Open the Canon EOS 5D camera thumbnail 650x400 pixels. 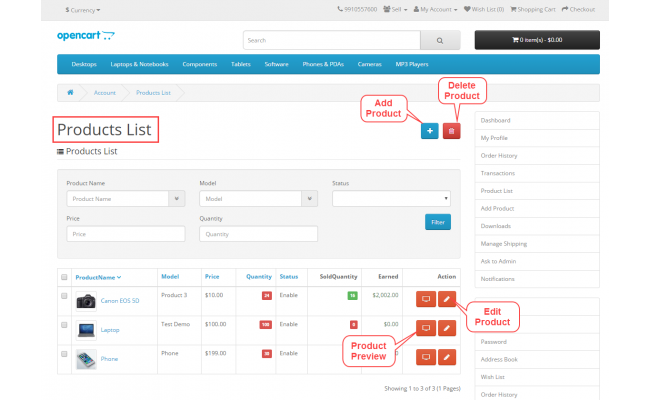(x=86, y=301)
